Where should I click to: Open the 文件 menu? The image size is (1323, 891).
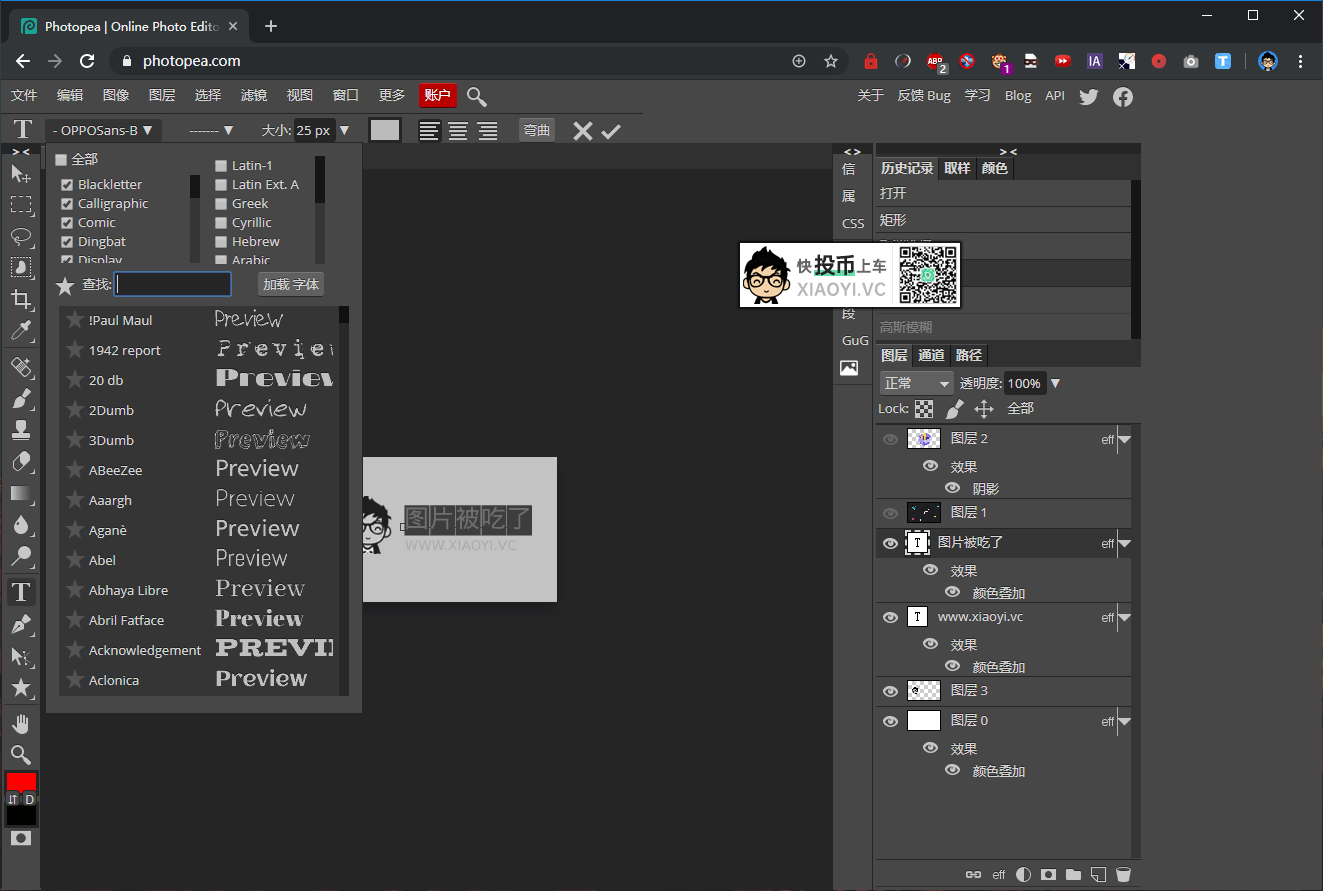(x=24, y=96)
